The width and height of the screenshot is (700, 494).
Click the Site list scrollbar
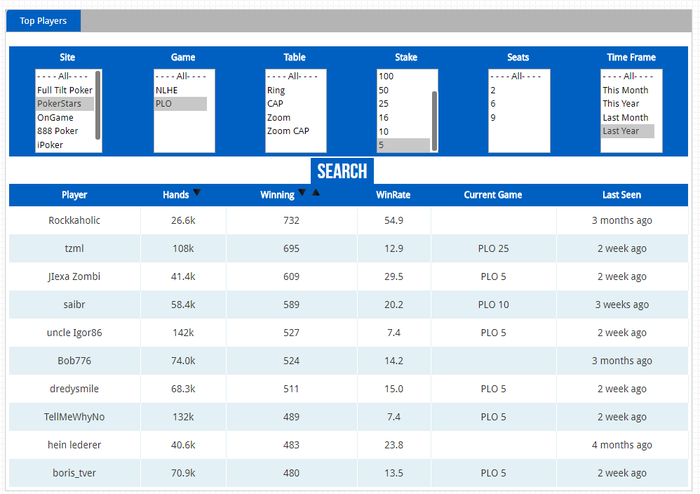98,105
